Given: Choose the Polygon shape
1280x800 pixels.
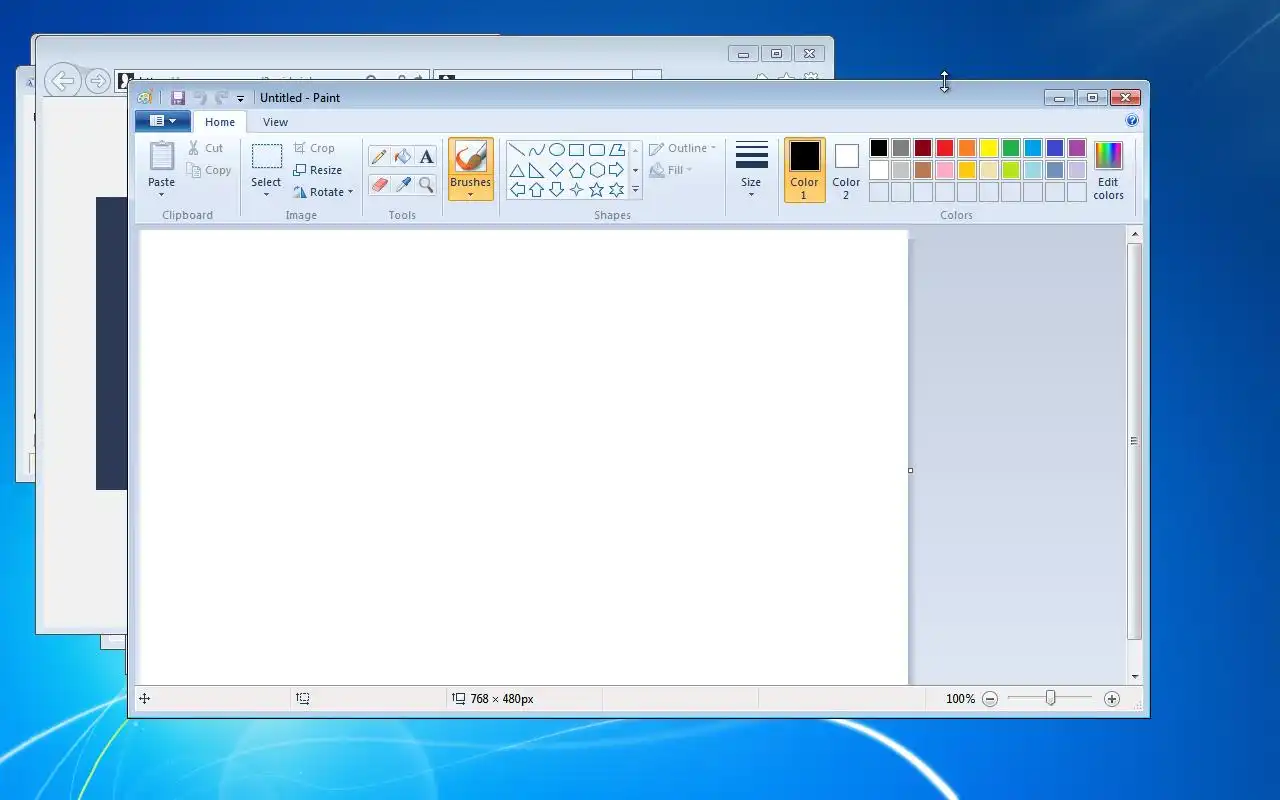Looking at the screenshot, I should pyautogui.click(x=617, y=150).
